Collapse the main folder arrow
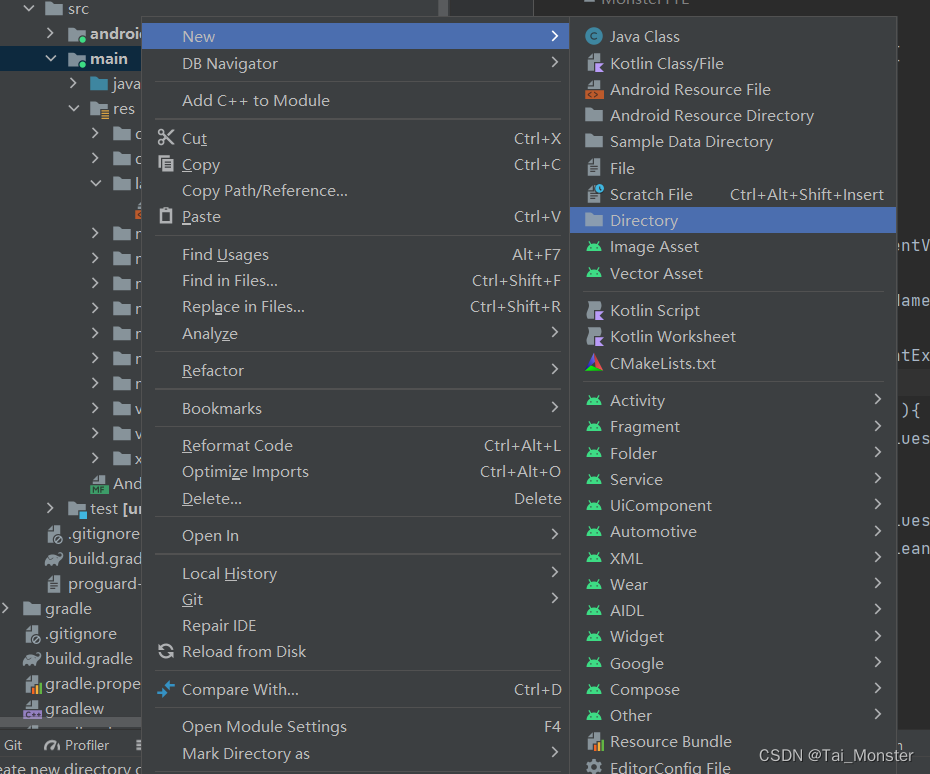 click(x=51, y=59)
